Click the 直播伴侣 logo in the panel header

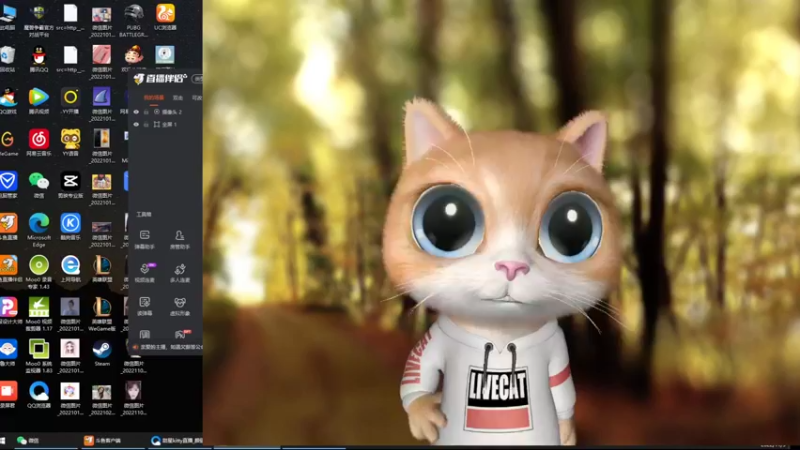pyautogui.click(x=160, y=79)
